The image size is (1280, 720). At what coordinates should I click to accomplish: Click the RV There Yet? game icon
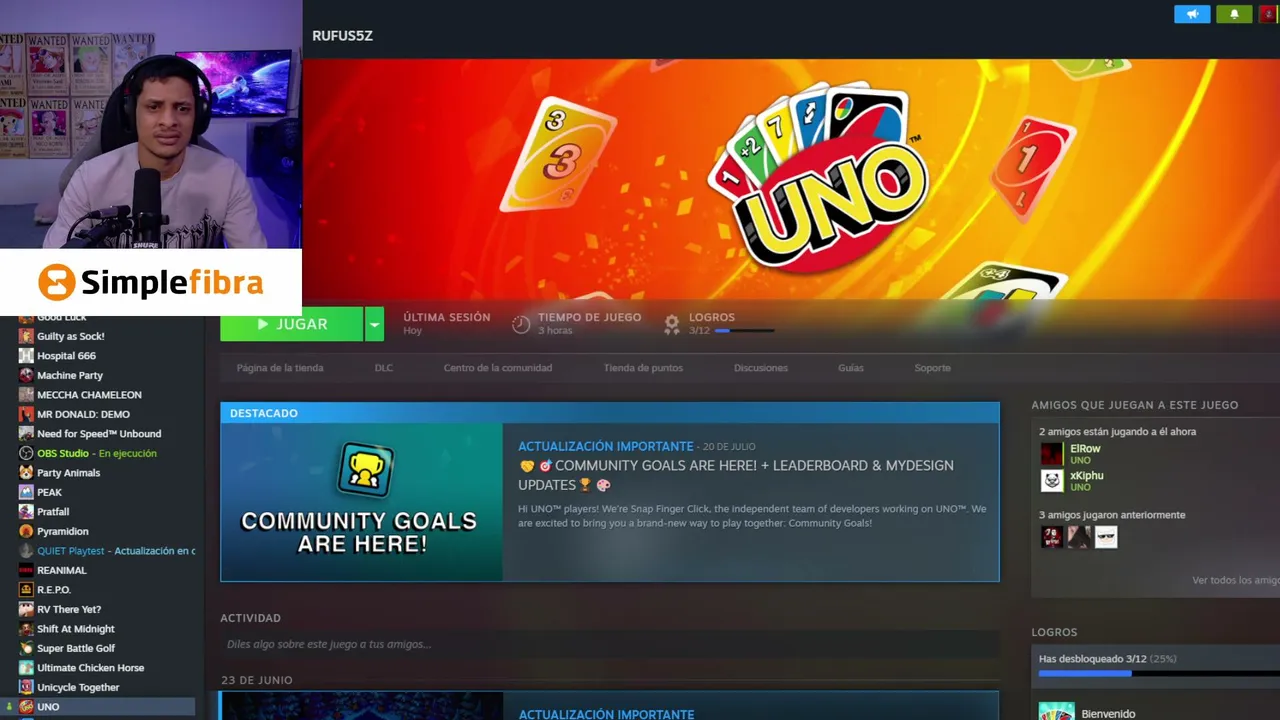26,609
